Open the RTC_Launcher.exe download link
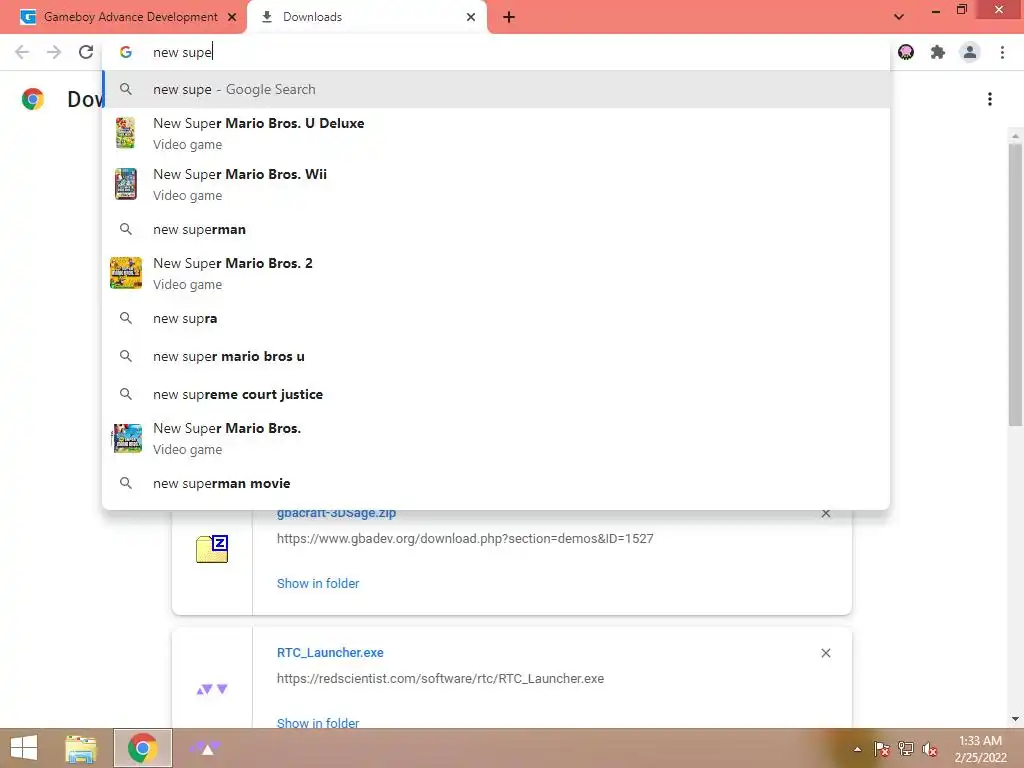The image size is (1024, 768). point(330,652)
